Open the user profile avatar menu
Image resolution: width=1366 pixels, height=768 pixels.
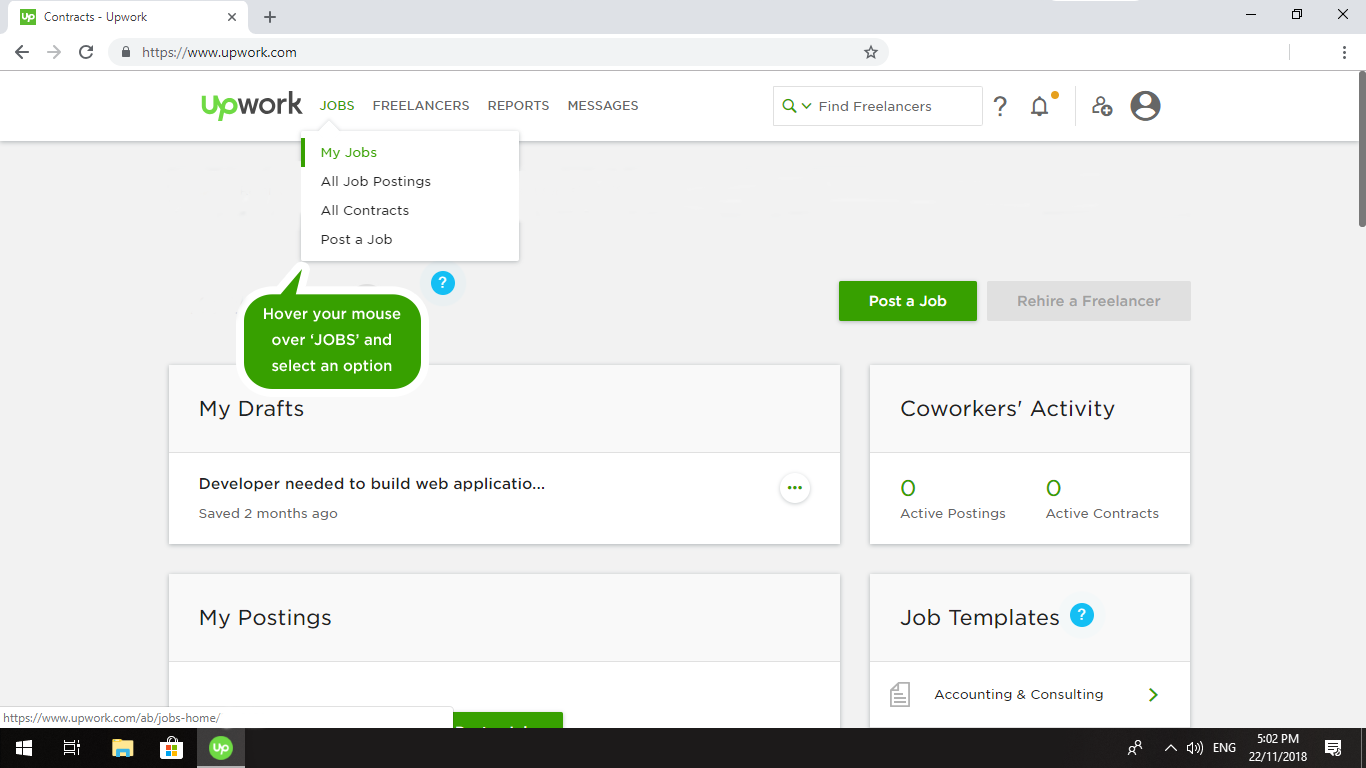click(1145, 106)
